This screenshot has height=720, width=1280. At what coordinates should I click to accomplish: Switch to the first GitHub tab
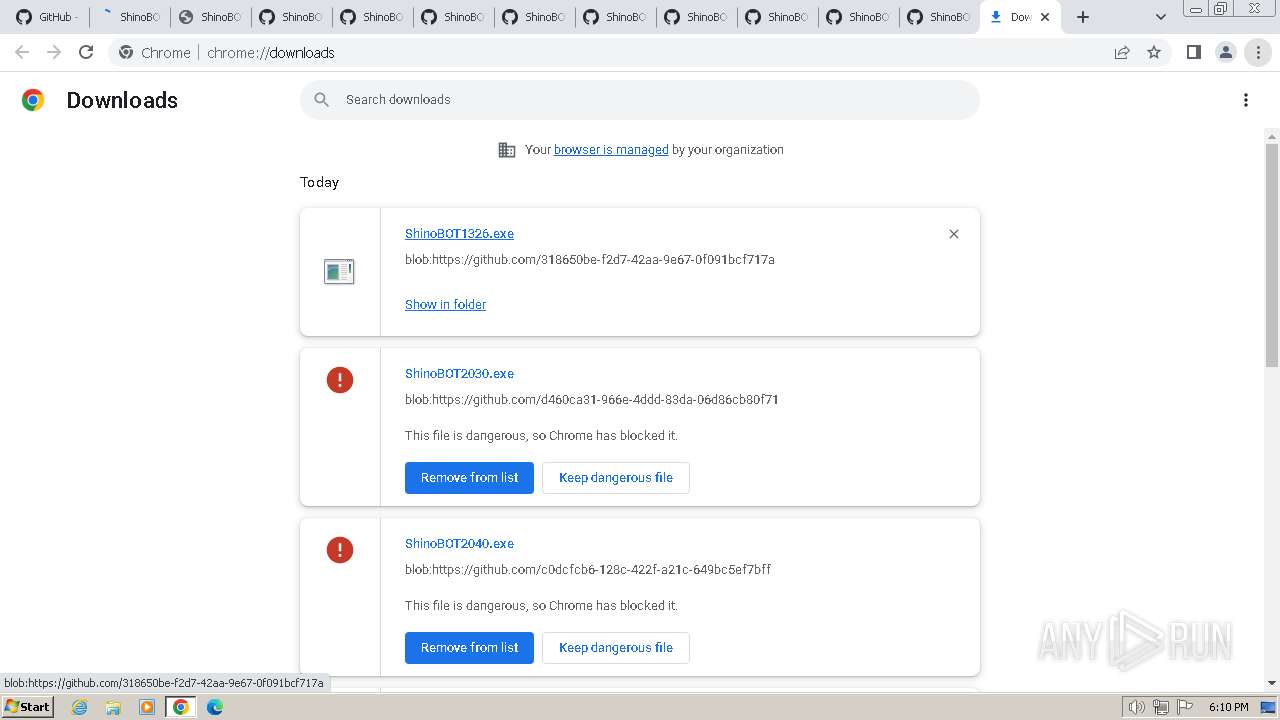46,17
